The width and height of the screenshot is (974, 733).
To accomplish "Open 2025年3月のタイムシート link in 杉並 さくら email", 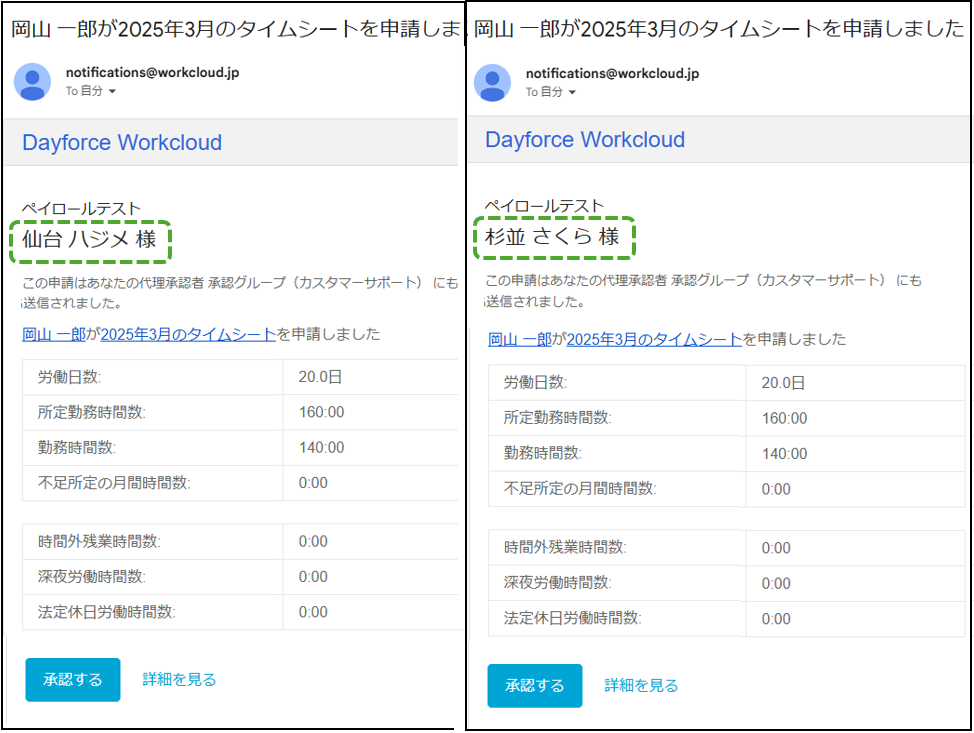I will [654, 340].
